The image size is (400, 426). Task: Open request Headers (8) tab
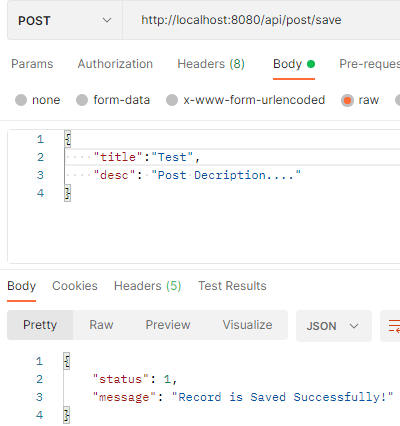pyautogui.click(x=211, y=64)
